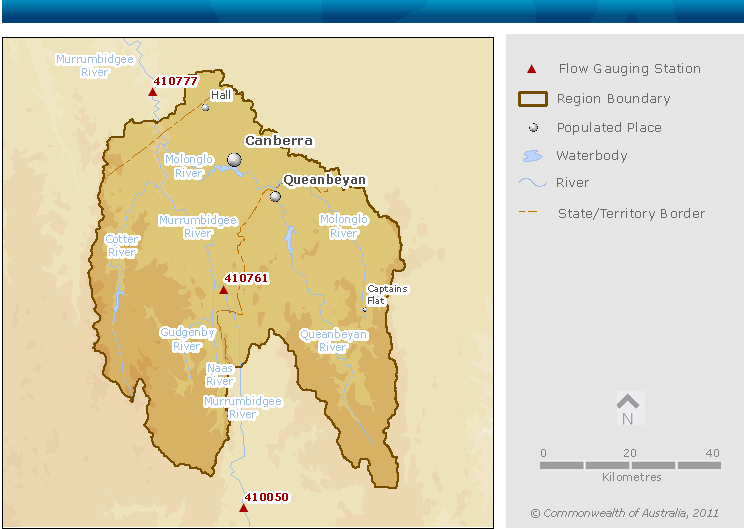Click the 'Hall' map label
This screenshot has width=744, height=529.
(221, 95)
